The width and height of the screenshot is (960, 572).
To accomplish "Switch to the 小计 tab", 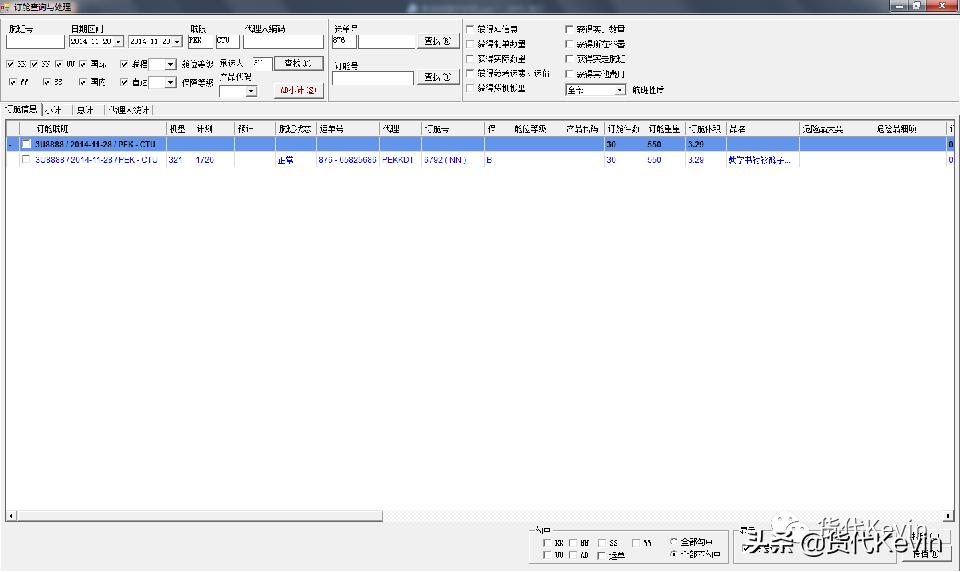I will (x=54, y=110).
